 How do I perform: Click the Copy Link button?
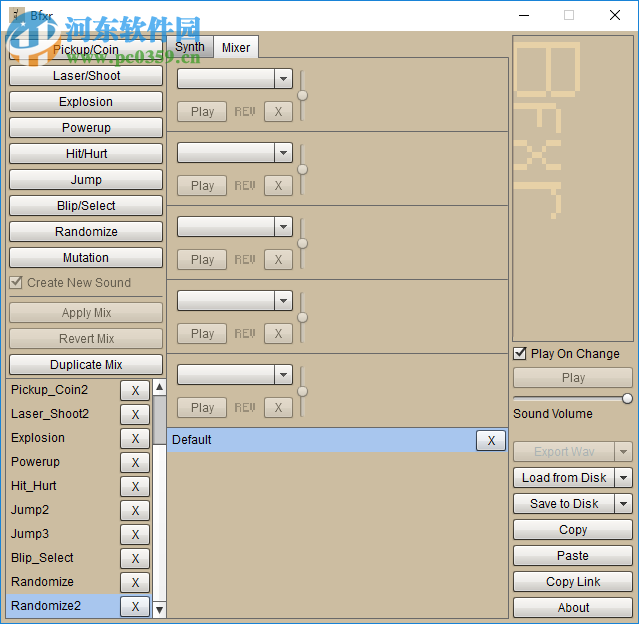click(x=573, y=582)
